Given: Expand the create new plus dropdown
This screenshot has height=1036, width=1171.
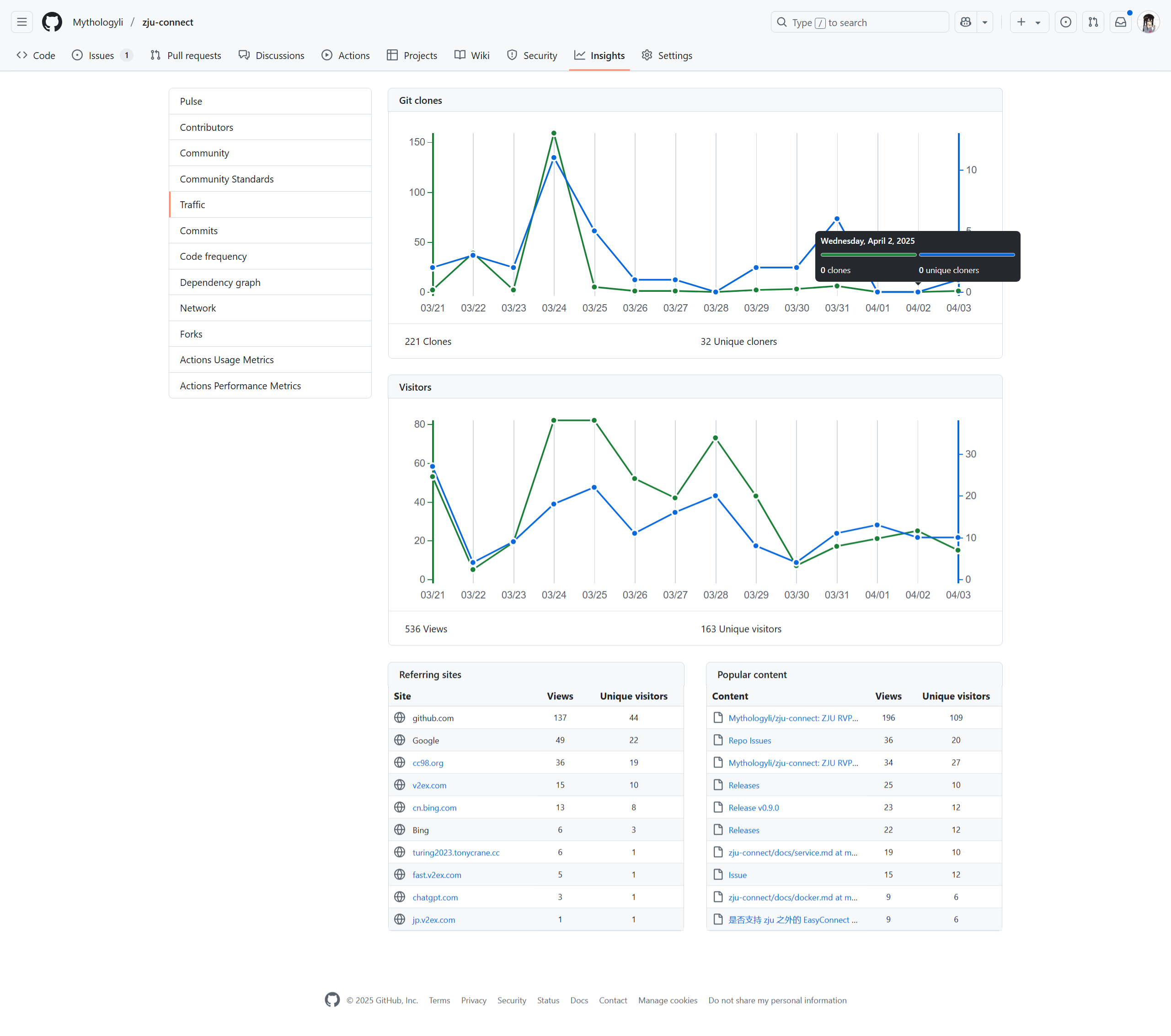Looking at the screenshot, I should pos(1029,22).
